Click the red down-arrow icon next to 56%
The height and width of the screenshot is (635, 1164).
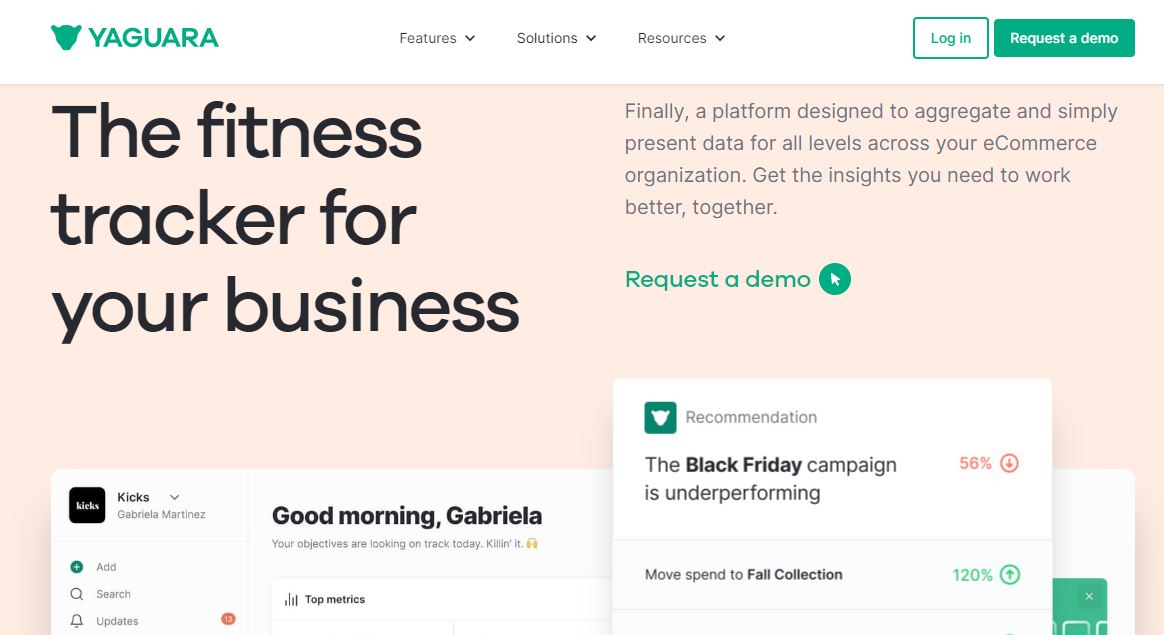[x=1009, y=463]
